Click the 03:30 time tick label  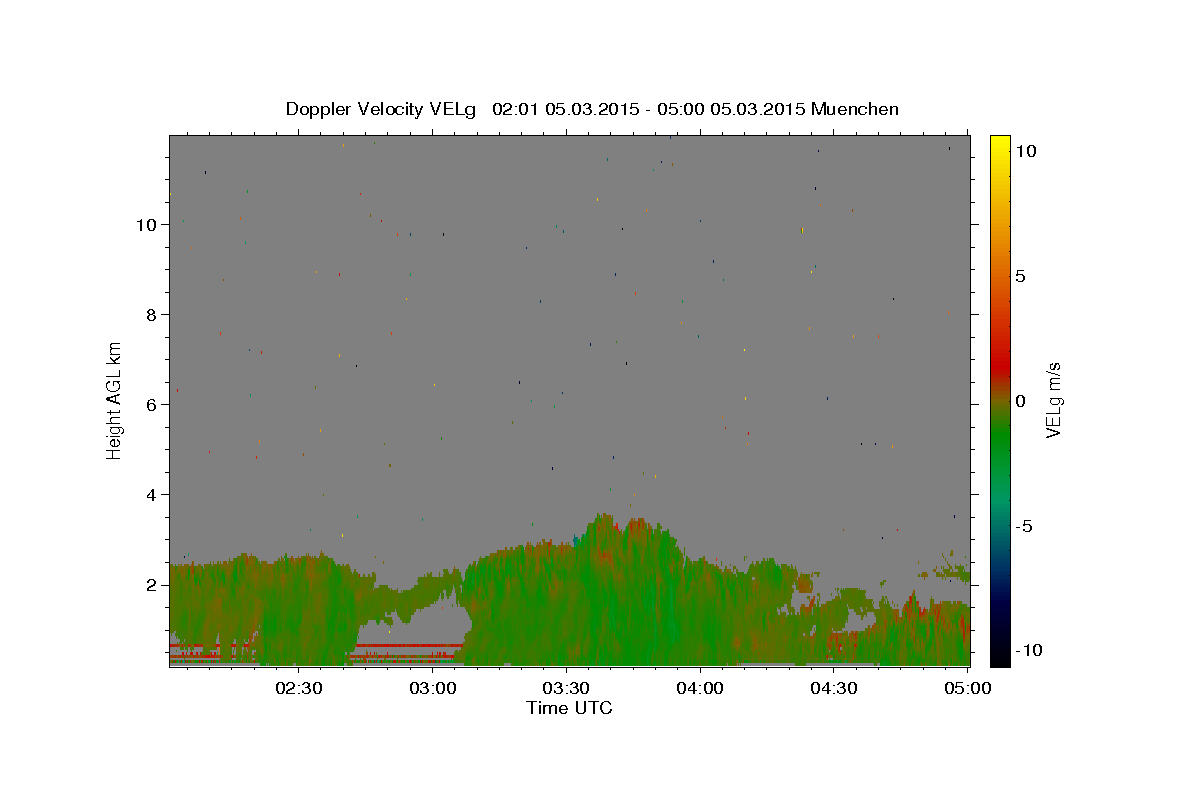click(566, 688)
